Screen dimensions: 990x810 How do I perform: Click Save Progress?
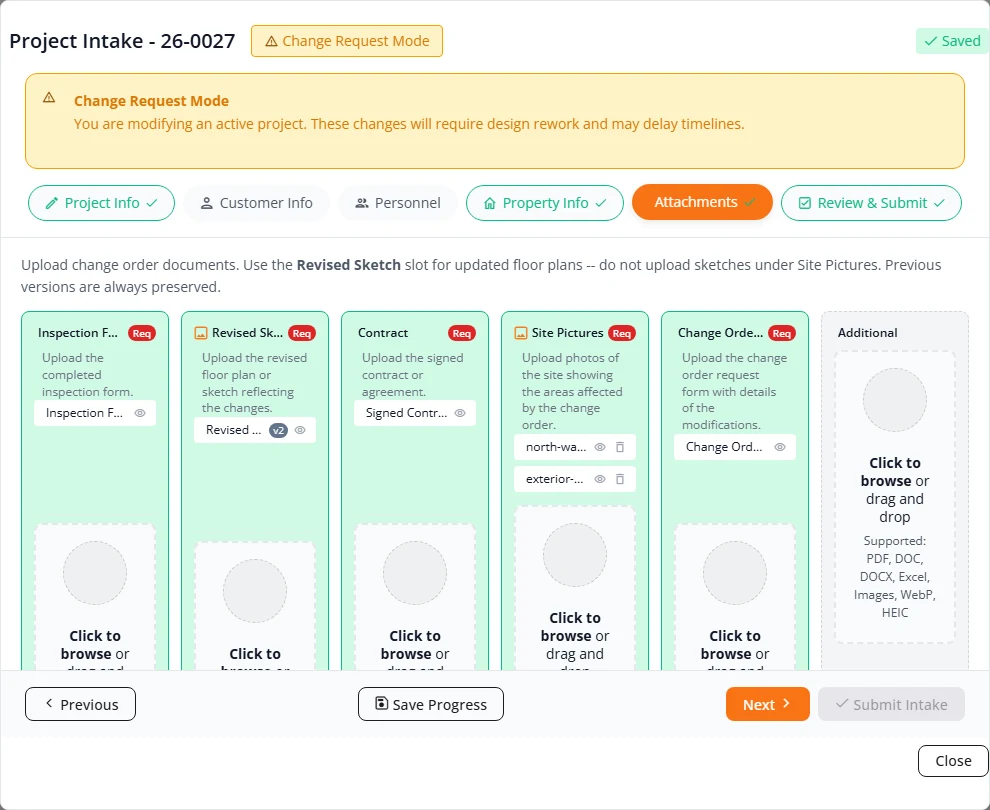(x=431, y=704)
